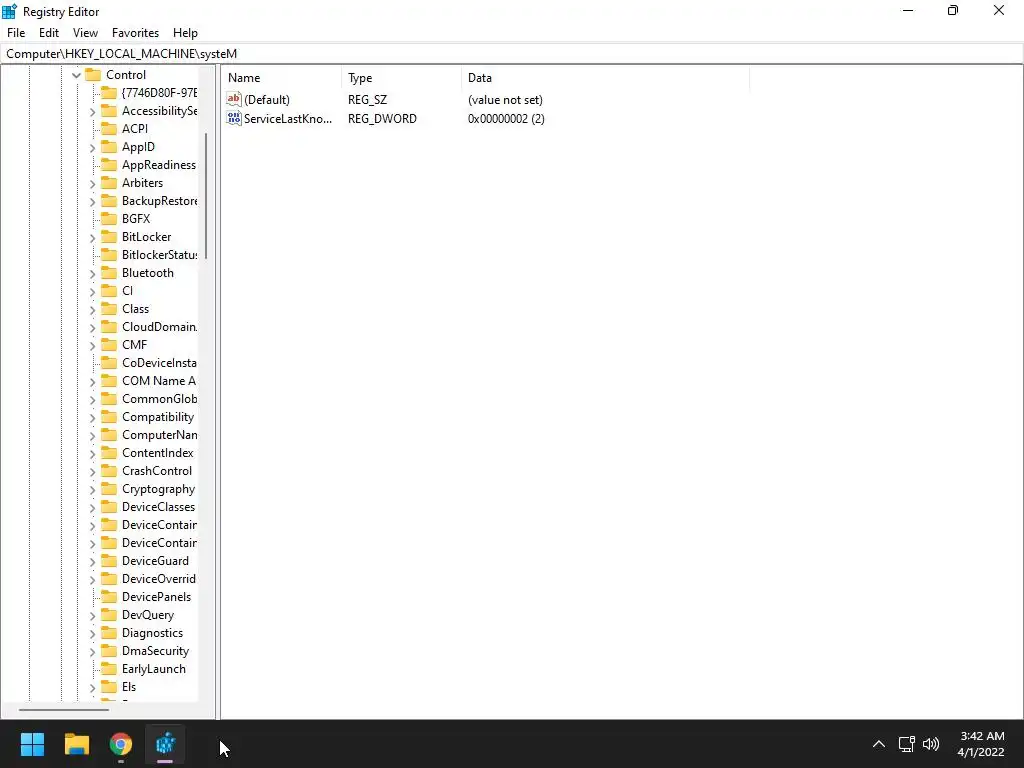The height and width of the screenshot is (768, 1024).
Task: Select the BGFX folder icon
Action: point(109,219)
